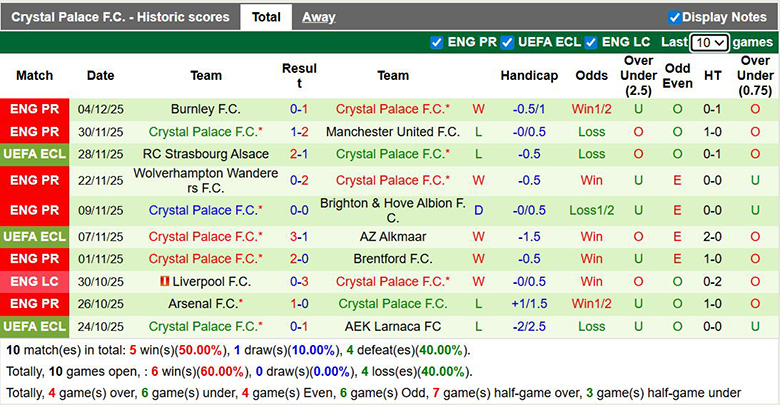Select the Total tab
Screen dimensions: 780x405
(x=266, y=17)
